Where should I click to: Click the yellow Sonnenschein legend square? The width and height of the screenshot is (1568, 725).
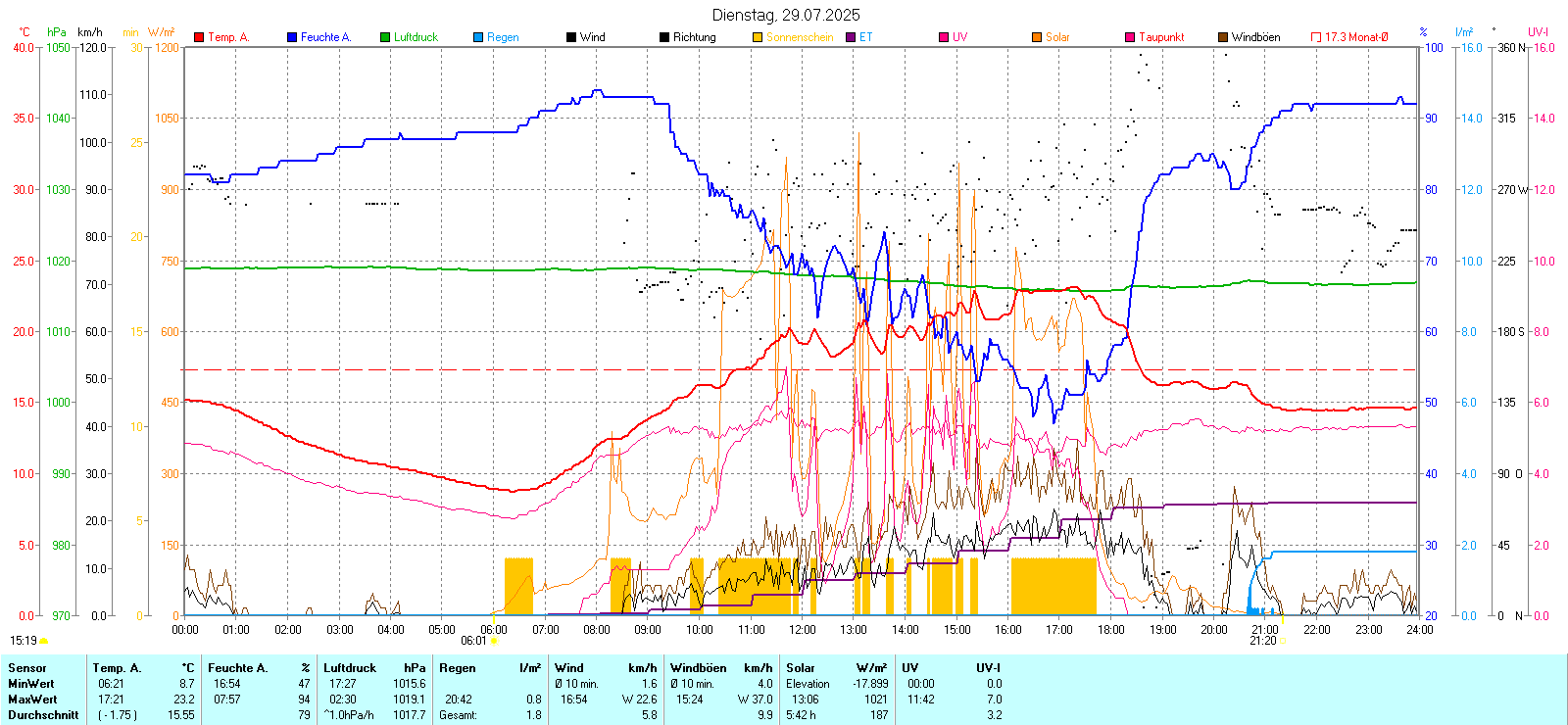(758, 37)
